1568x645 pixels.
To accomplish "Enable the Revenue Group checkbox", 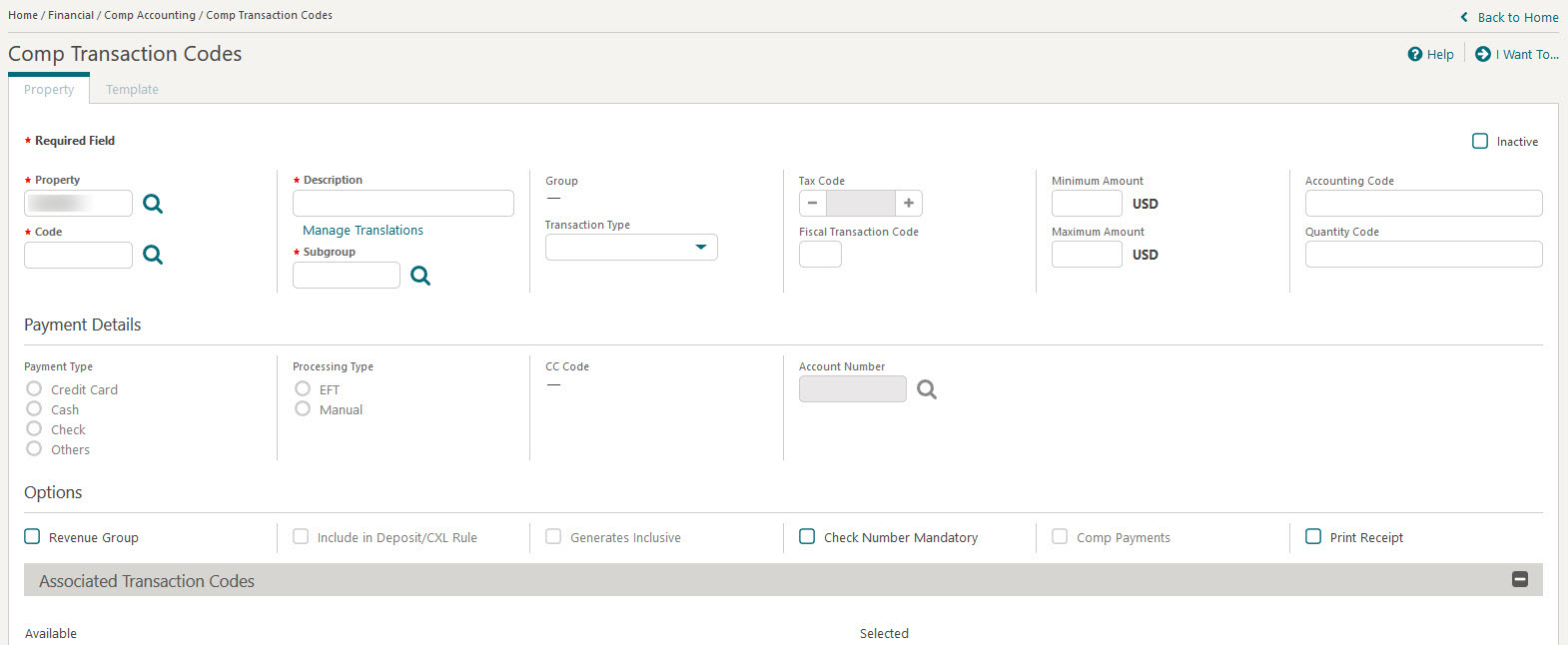I will click(32, 537).
